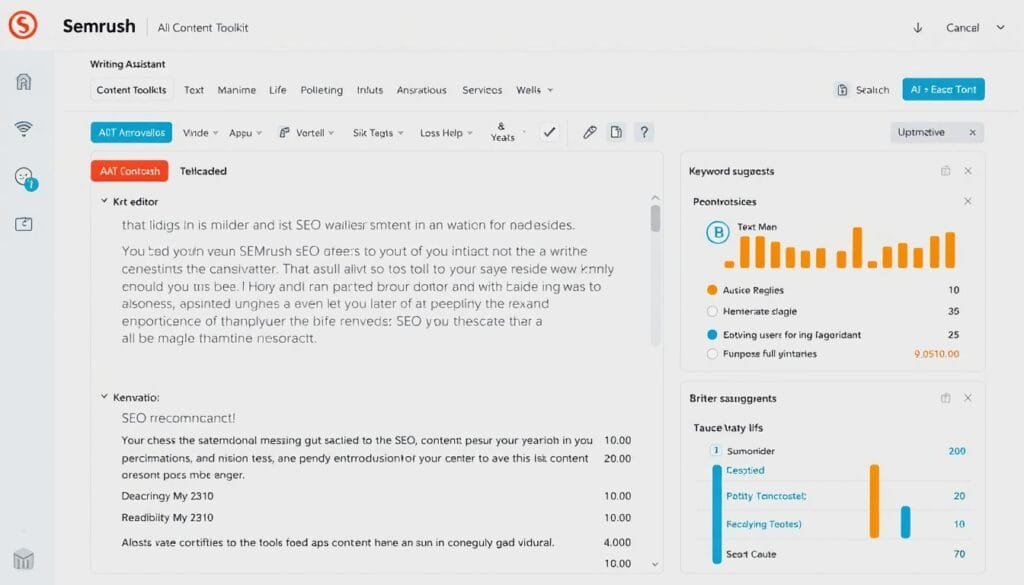1024x585 pixels.
Task: Select the pen edit icon in toolbar
Action: tap(589, 132)
